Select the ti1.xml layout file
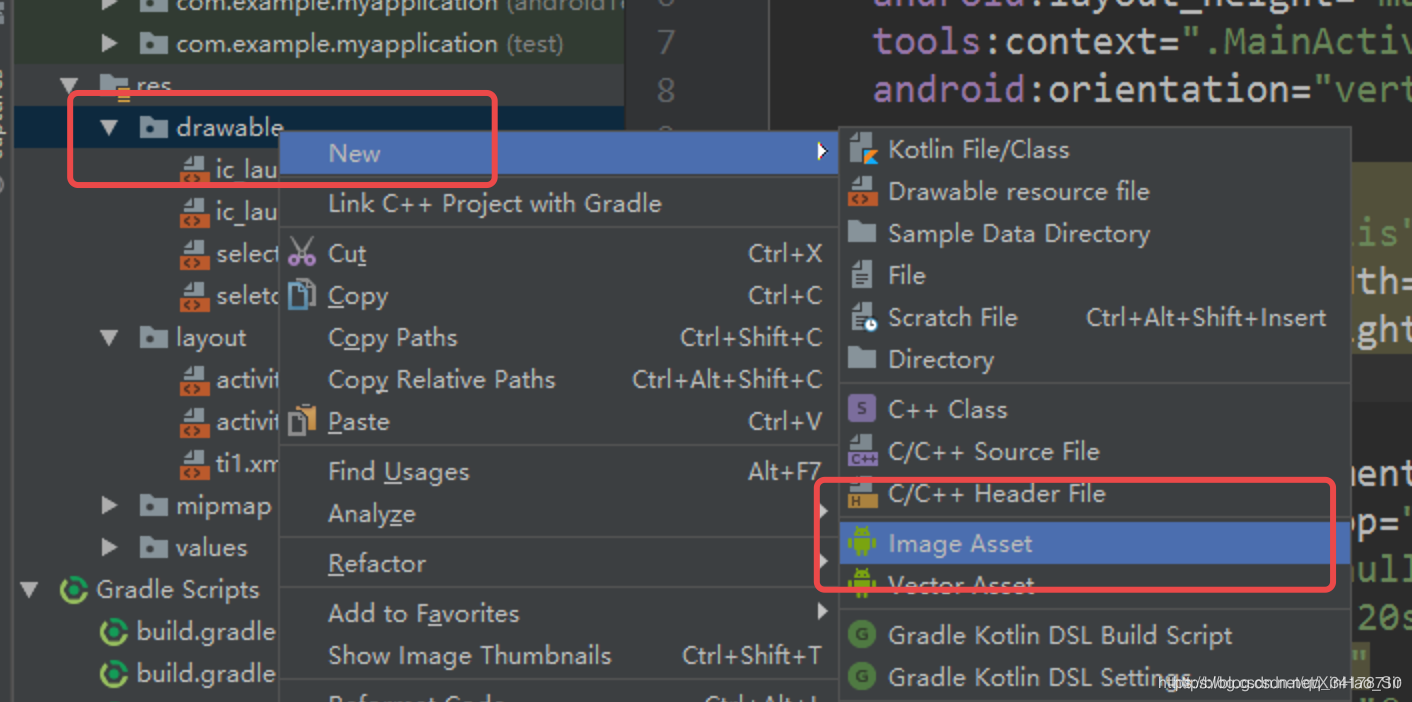 tap(248, 464)
